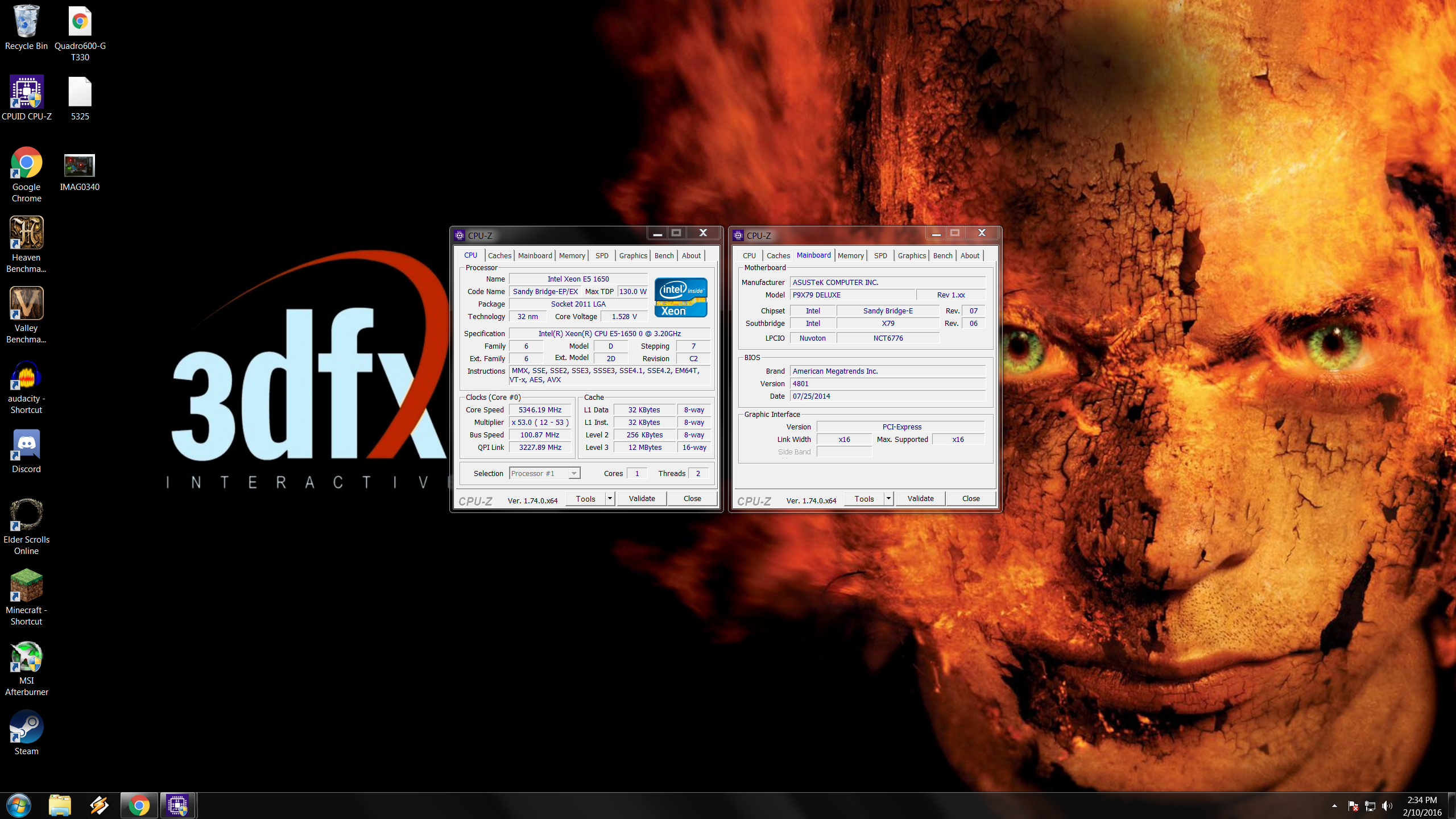The height and width of the screenshot is (819, 1456).
Task: Click the Core Speed value 5346.19 MHz
Action: coord(540,409)
